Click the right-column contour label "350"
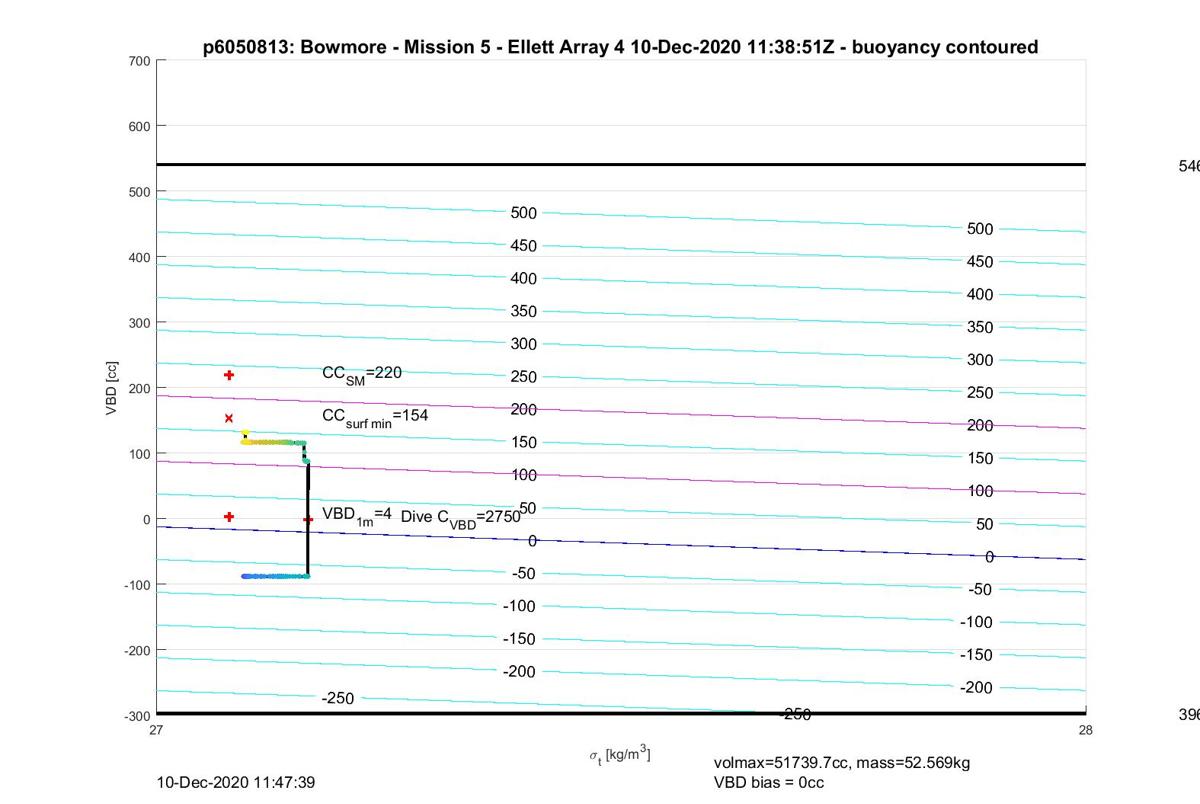The image size is (1200, 804). tap(980, 327)
